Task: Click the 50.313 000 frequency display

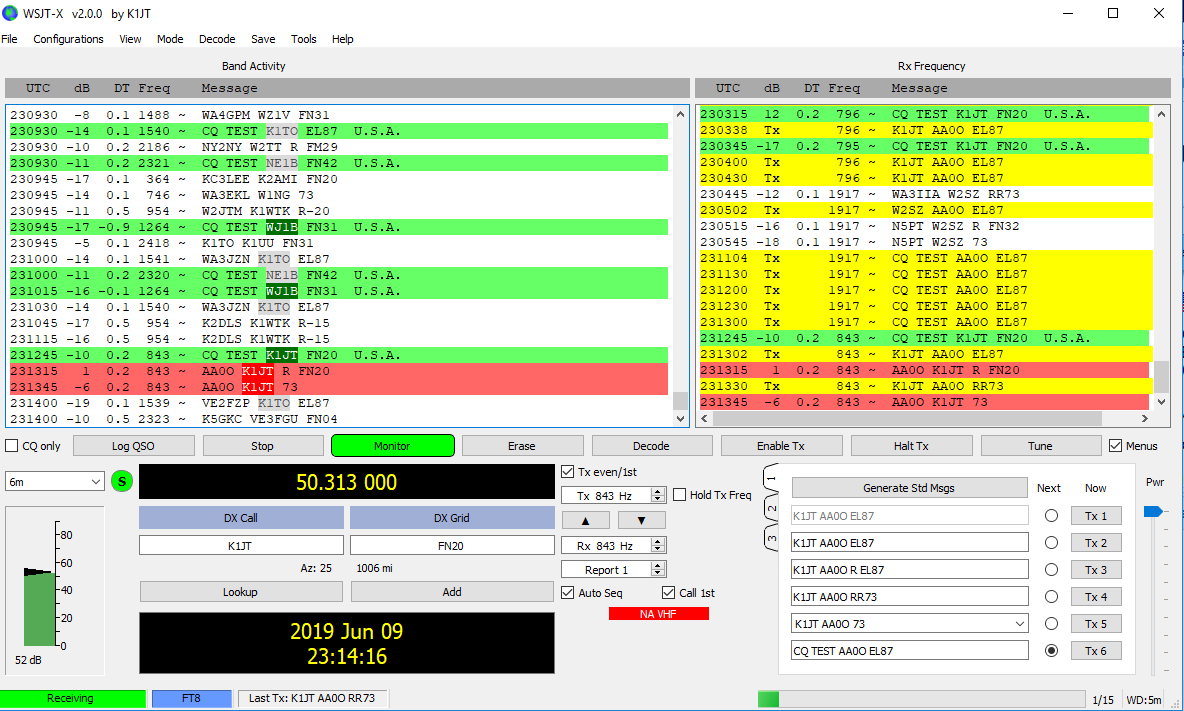Action: point(347,482)
